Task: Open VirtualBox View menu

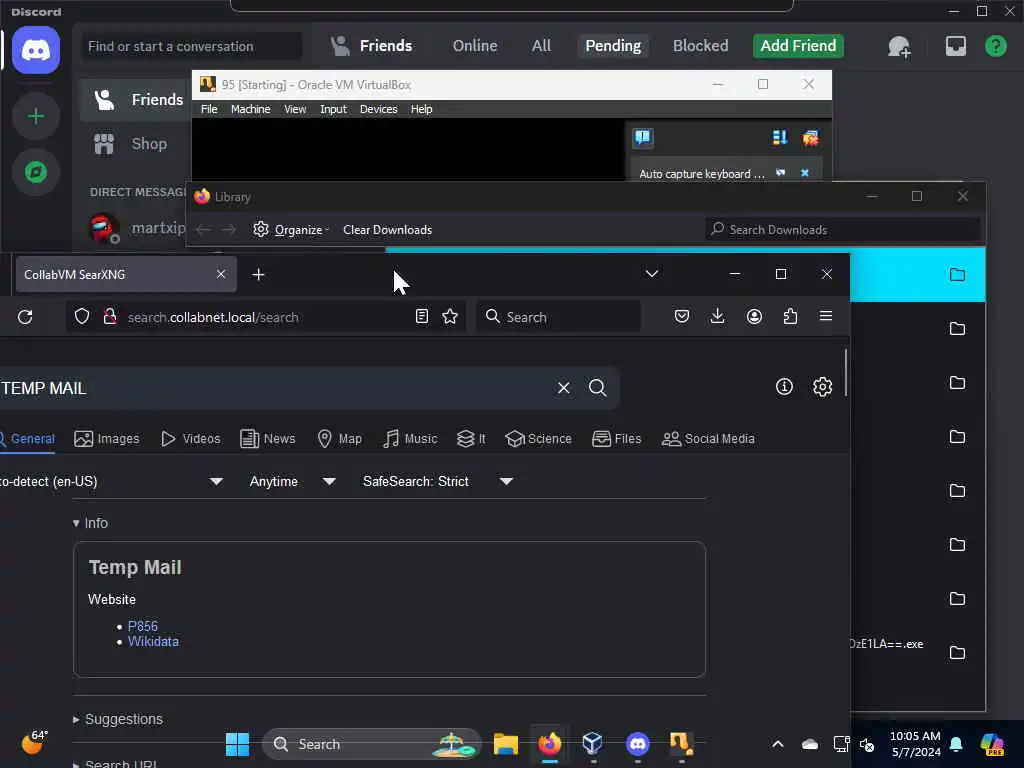Action: (295, 109)
